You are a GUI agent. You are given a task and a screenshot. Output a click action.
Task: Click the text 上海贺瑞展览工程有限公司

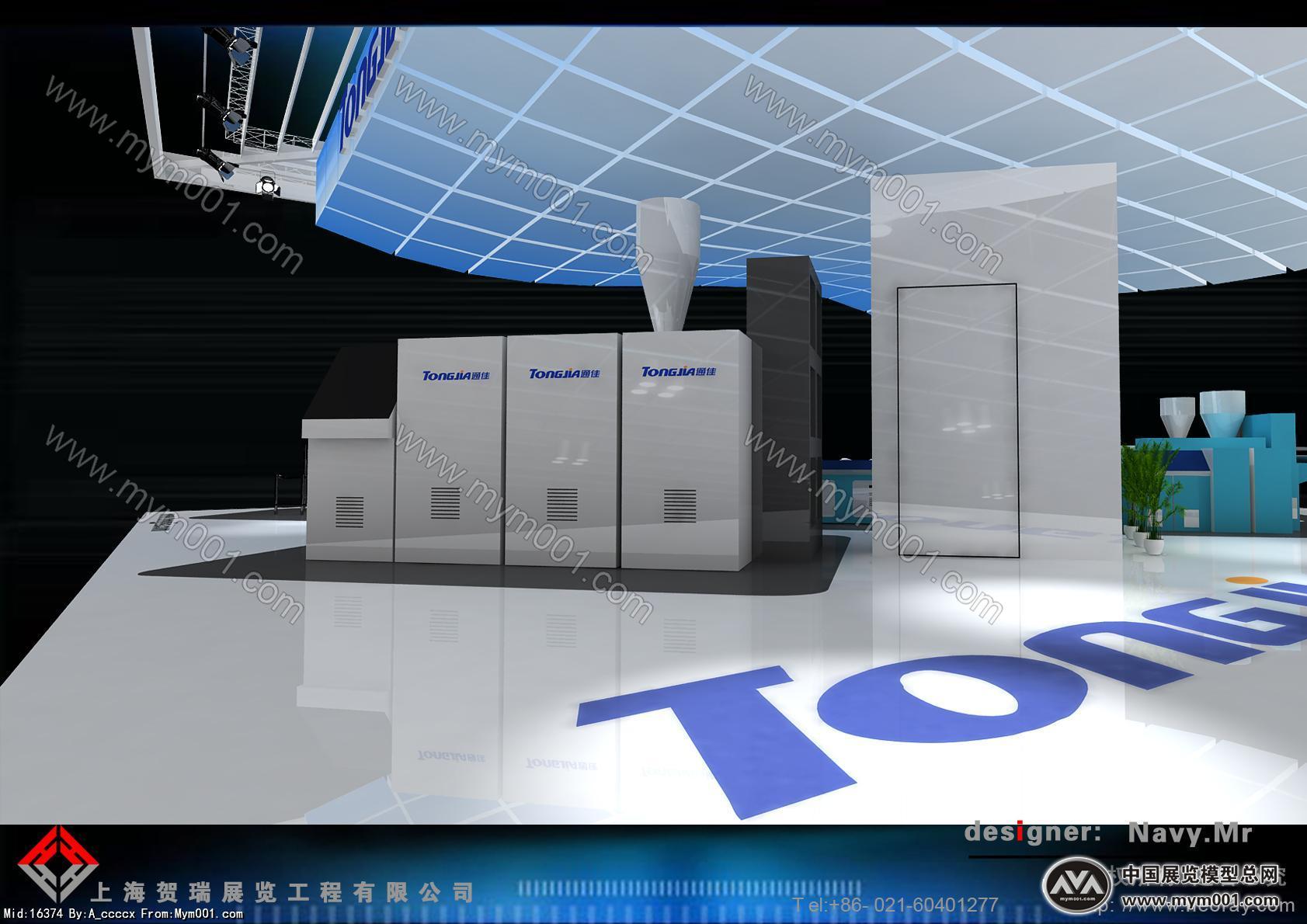(283, 892)
